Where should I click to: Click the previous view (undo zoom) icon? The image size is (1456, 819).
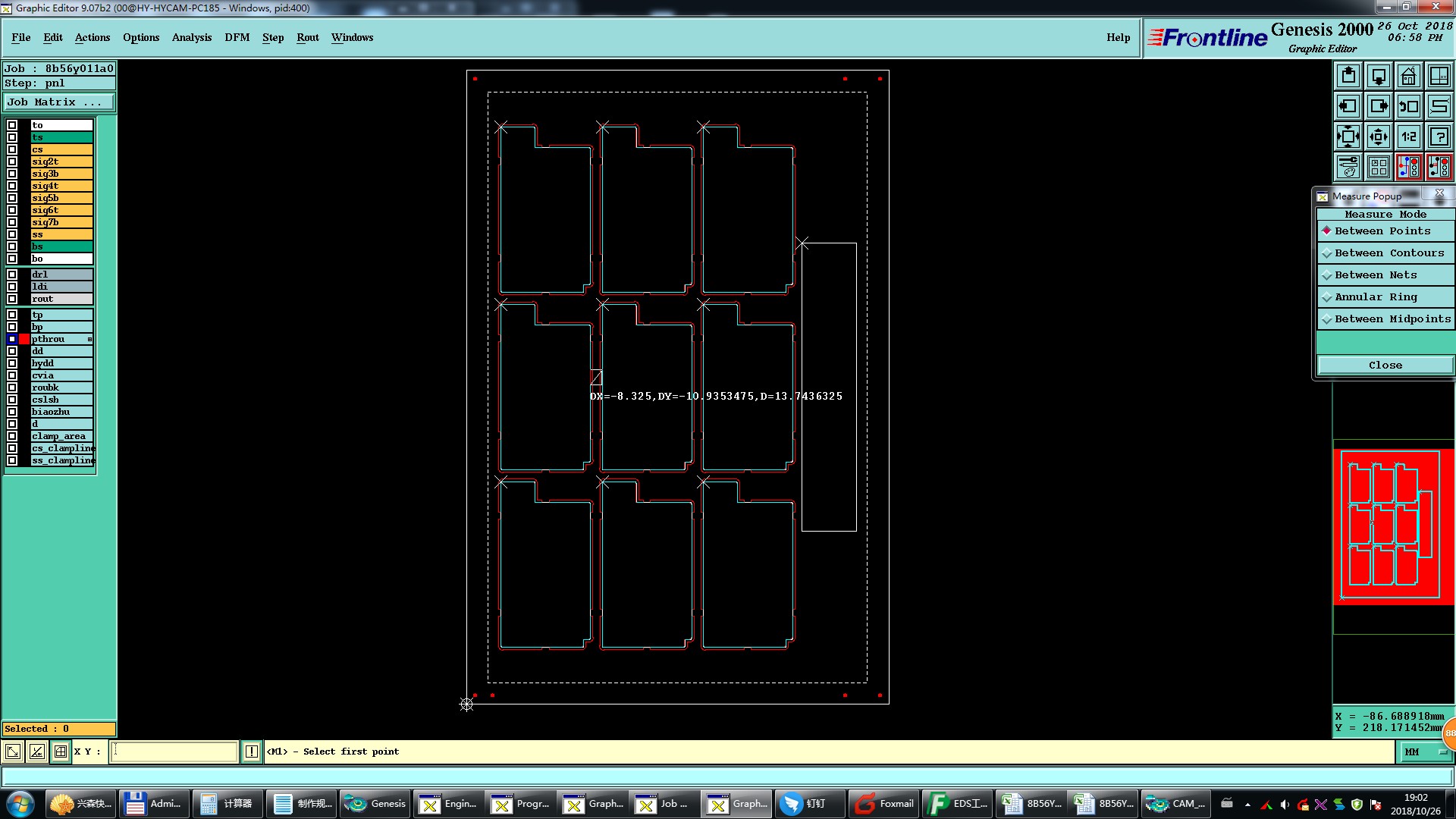[1409, 106]
